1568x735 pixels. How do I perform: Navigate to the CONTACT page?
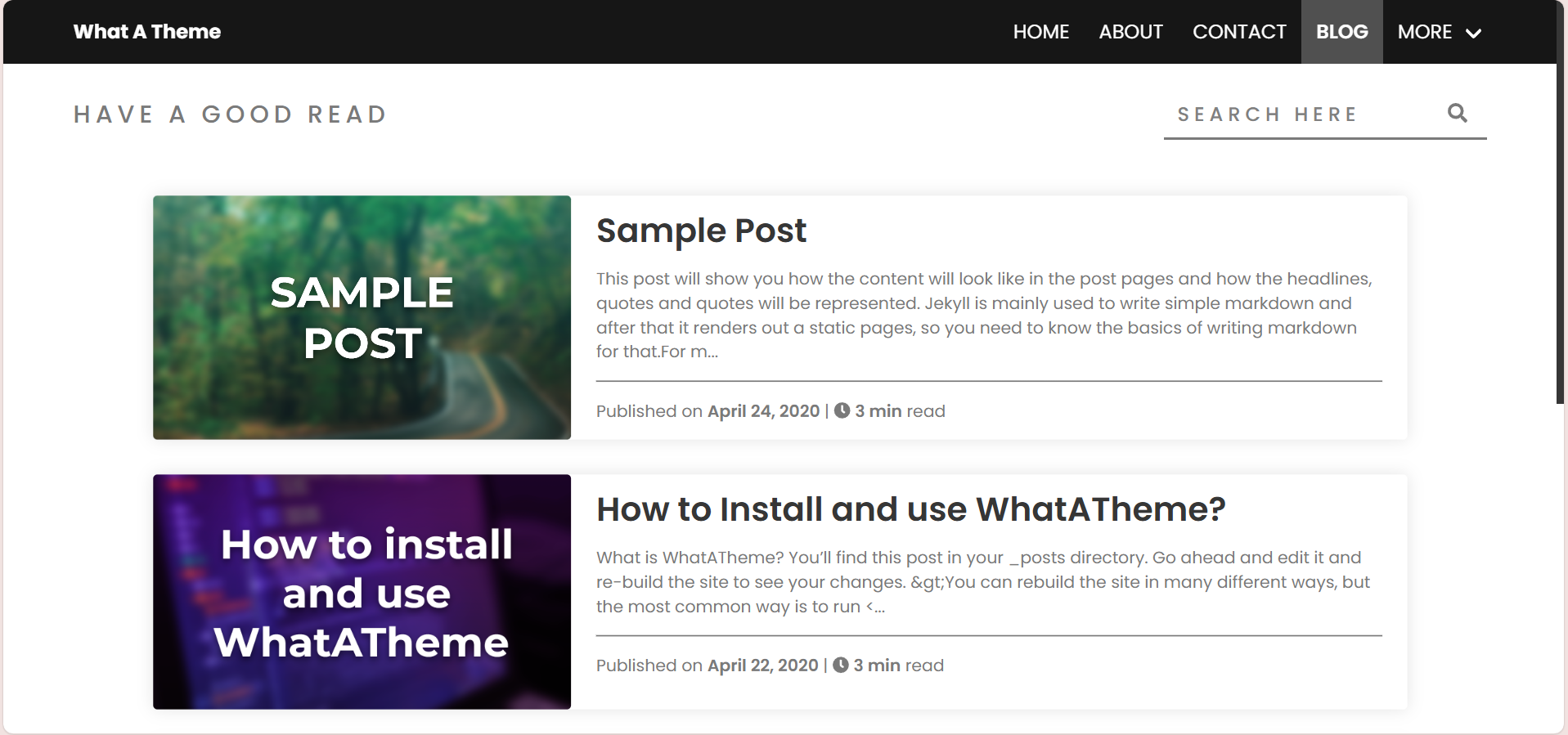[x=1239, y=32]
